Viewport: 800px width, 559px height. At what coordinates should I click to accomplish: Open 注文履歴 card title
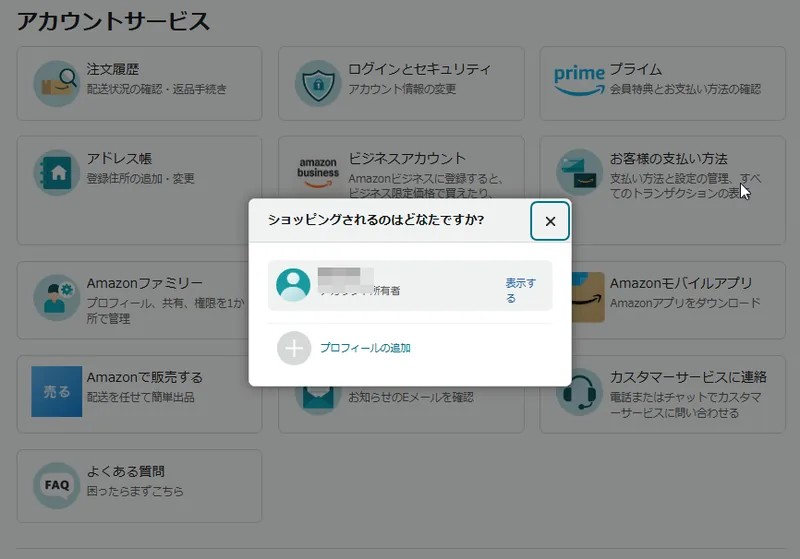[x=113, y=69]
